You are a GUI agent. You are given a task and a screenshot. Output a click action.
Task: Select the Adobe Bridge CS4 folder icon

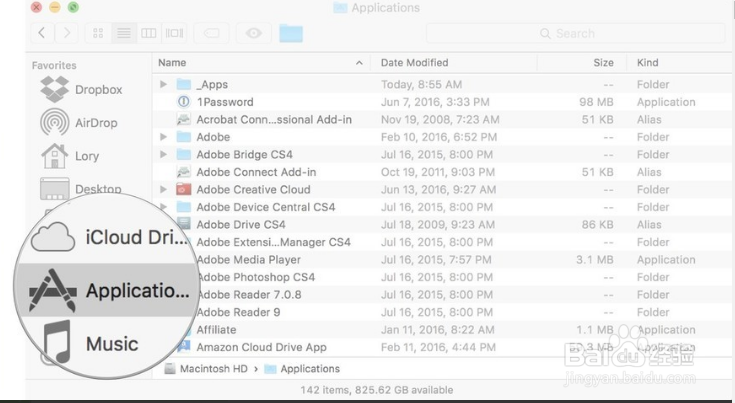pos(183,154)
